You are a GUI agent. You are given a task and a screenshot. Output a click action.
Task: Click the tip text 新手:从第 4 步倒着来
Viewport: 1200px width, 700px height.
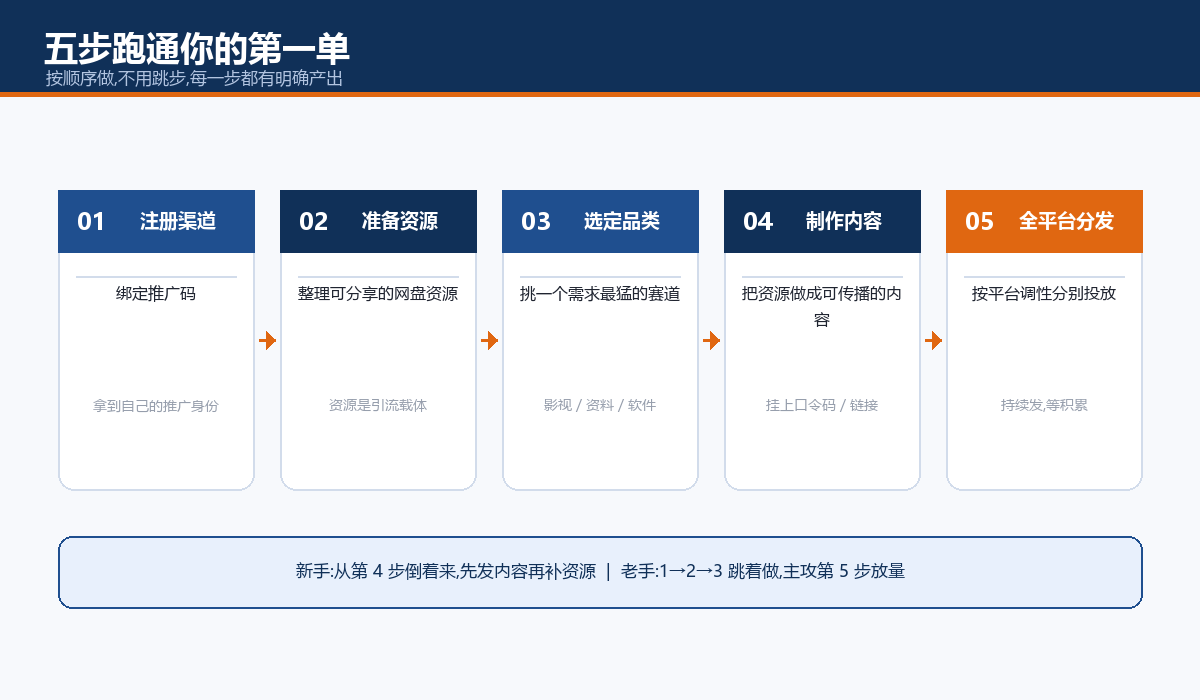(x=375, y=572)
